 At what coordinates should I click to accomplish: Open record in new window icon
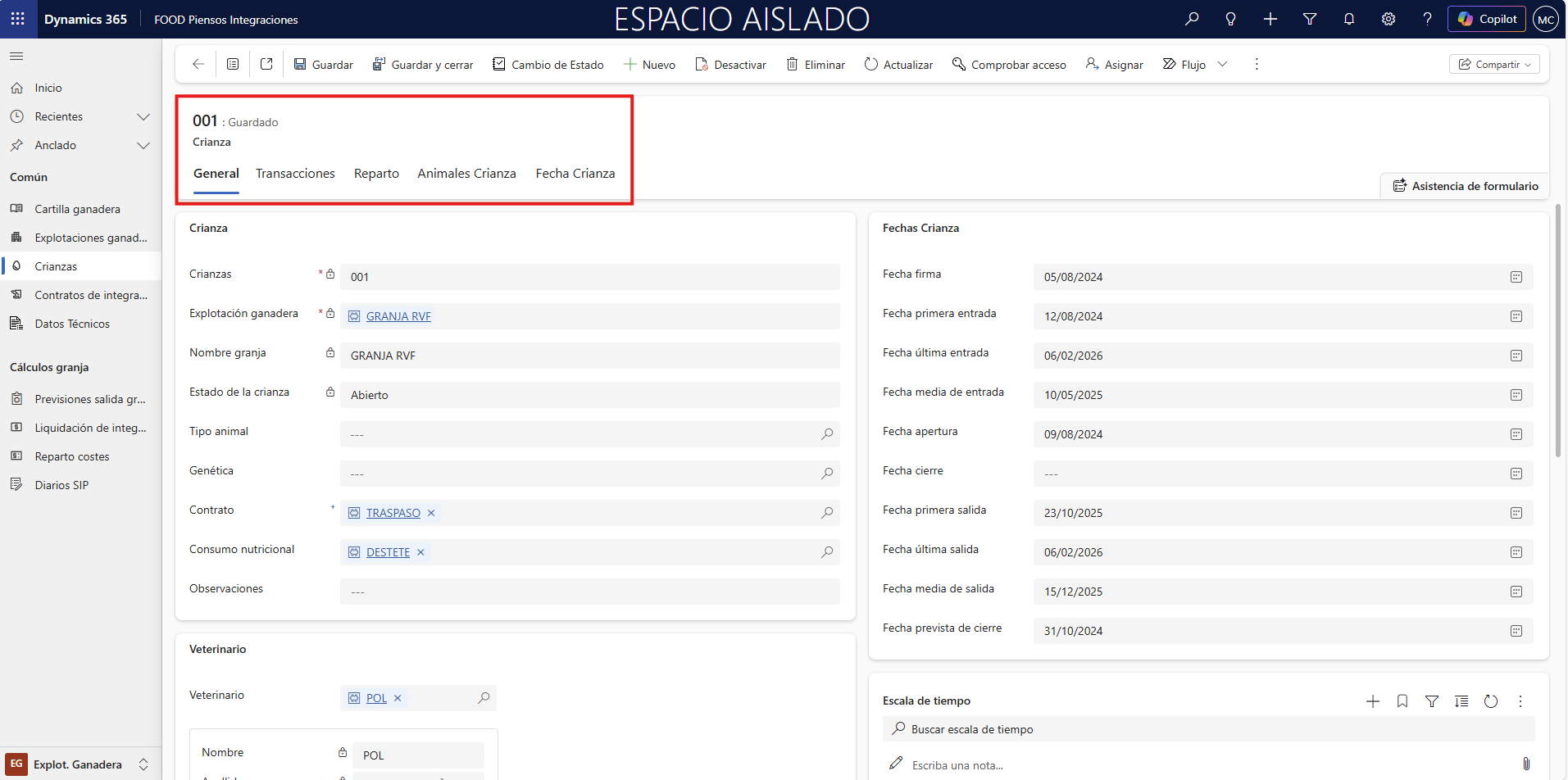(266, 64)
